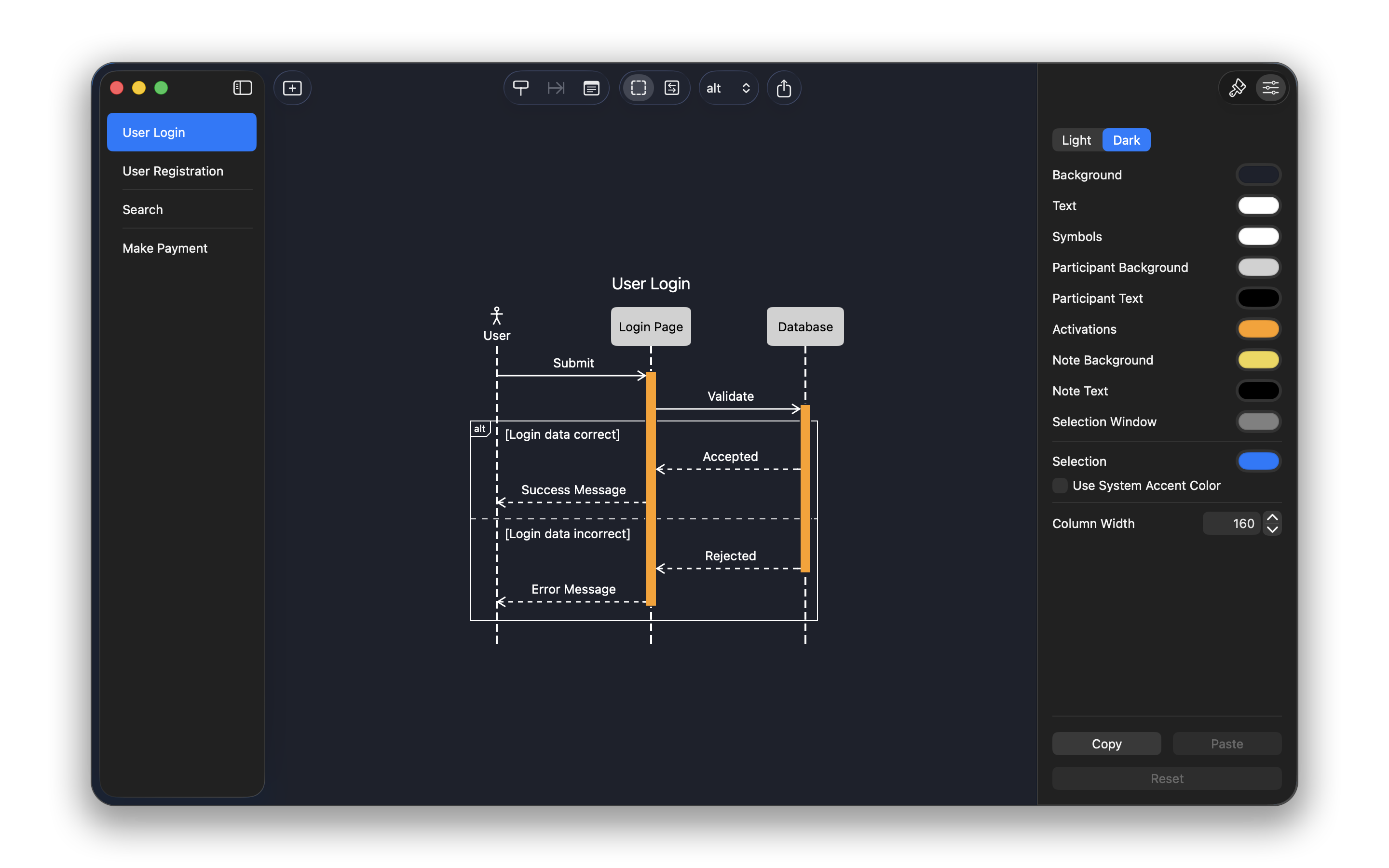The image size is (1389, 868).
Task: Enable Use System Accent Color checkbox
Action: [x=1060, y=486]
